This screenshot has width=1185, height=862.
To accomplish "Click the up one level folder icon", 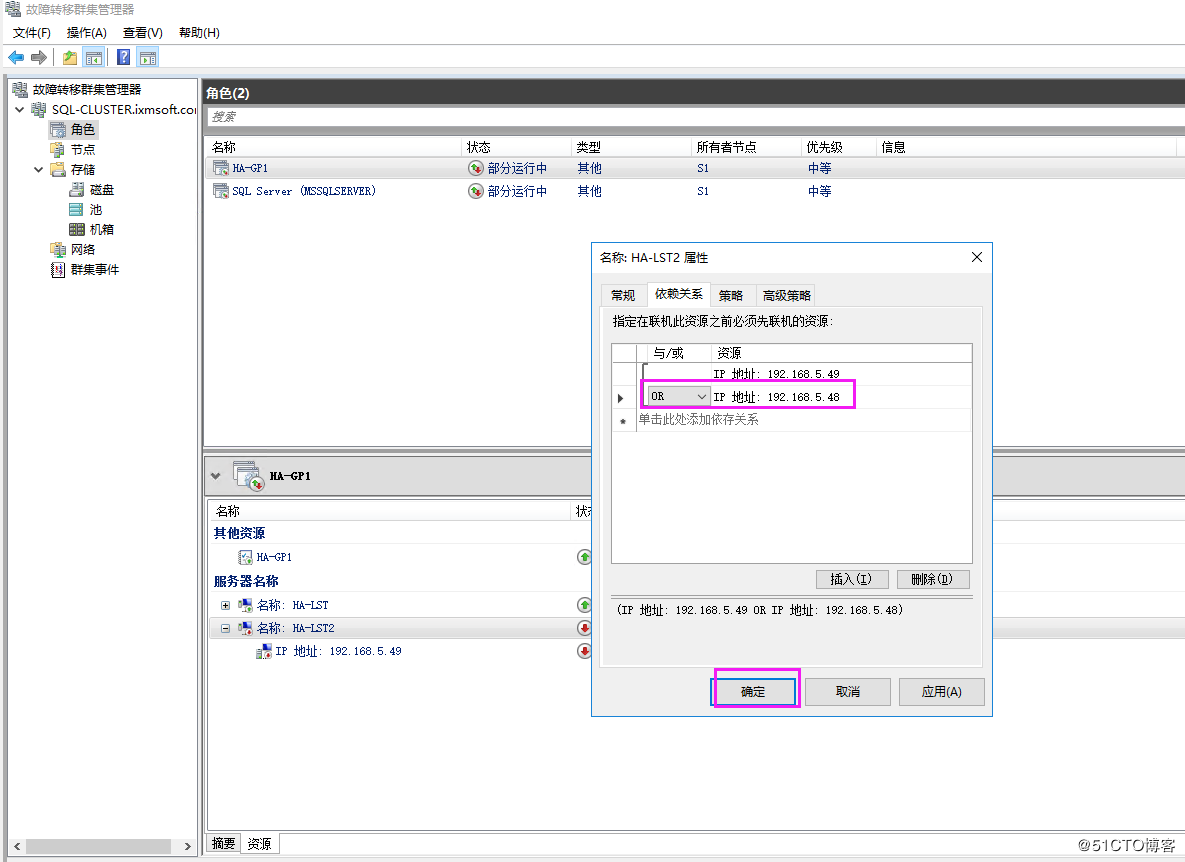I will point(68,57).
